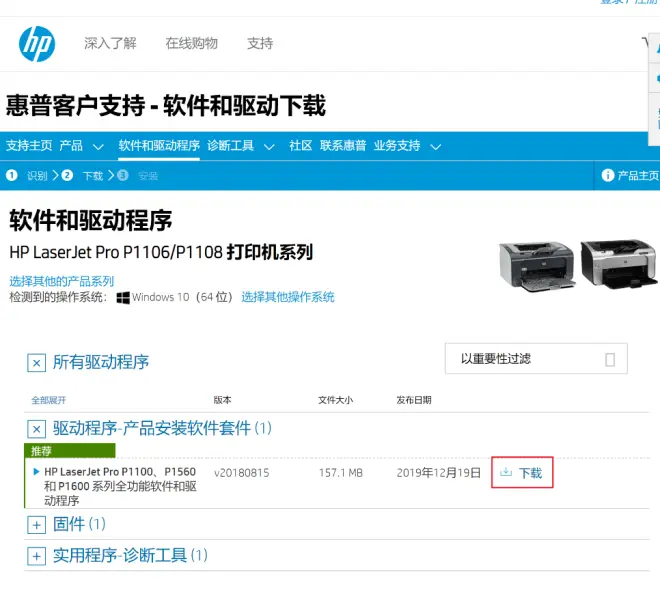
Task: Collapse 驱动程序-产品安装软件套件 section box
Action: tap(37, 429)
